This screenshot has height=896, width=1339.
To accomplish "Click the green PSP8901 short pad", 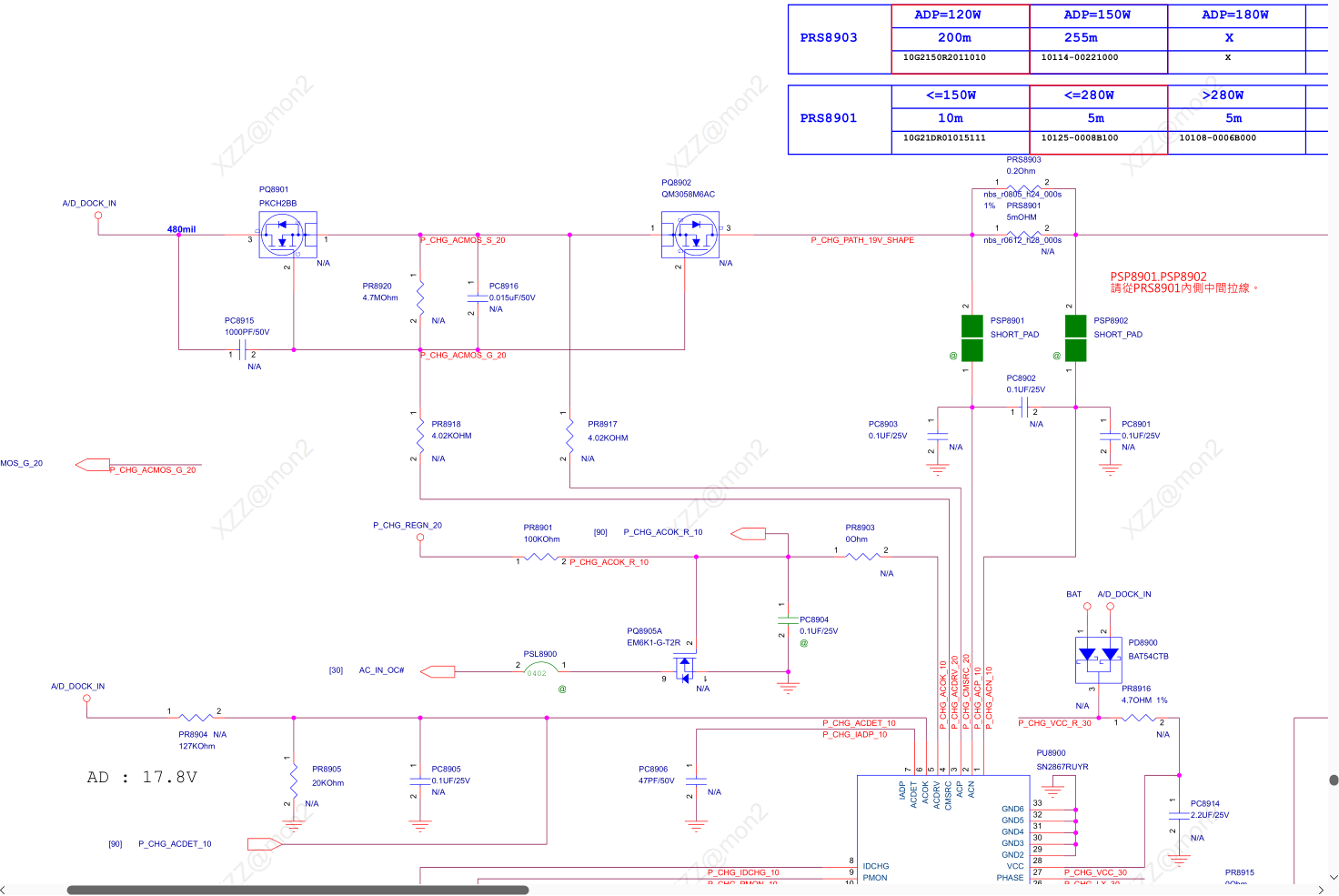I will pos(972,337).
